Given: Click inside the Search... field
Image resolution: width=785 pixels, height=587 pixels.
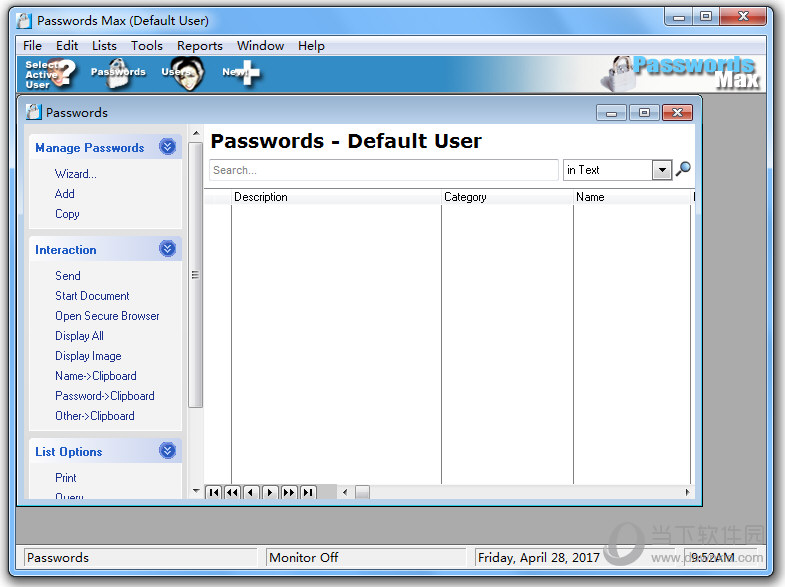Looking at the screenshot, I should (383, 170).
